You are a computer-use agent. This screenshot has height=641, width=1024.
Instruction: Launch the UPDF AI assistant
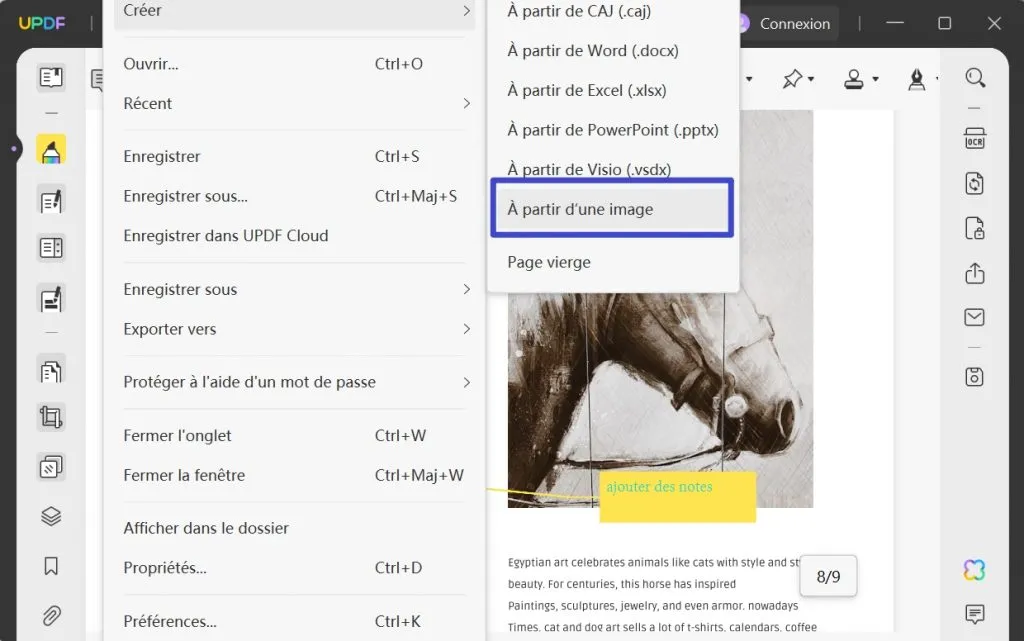pos(975,567)
